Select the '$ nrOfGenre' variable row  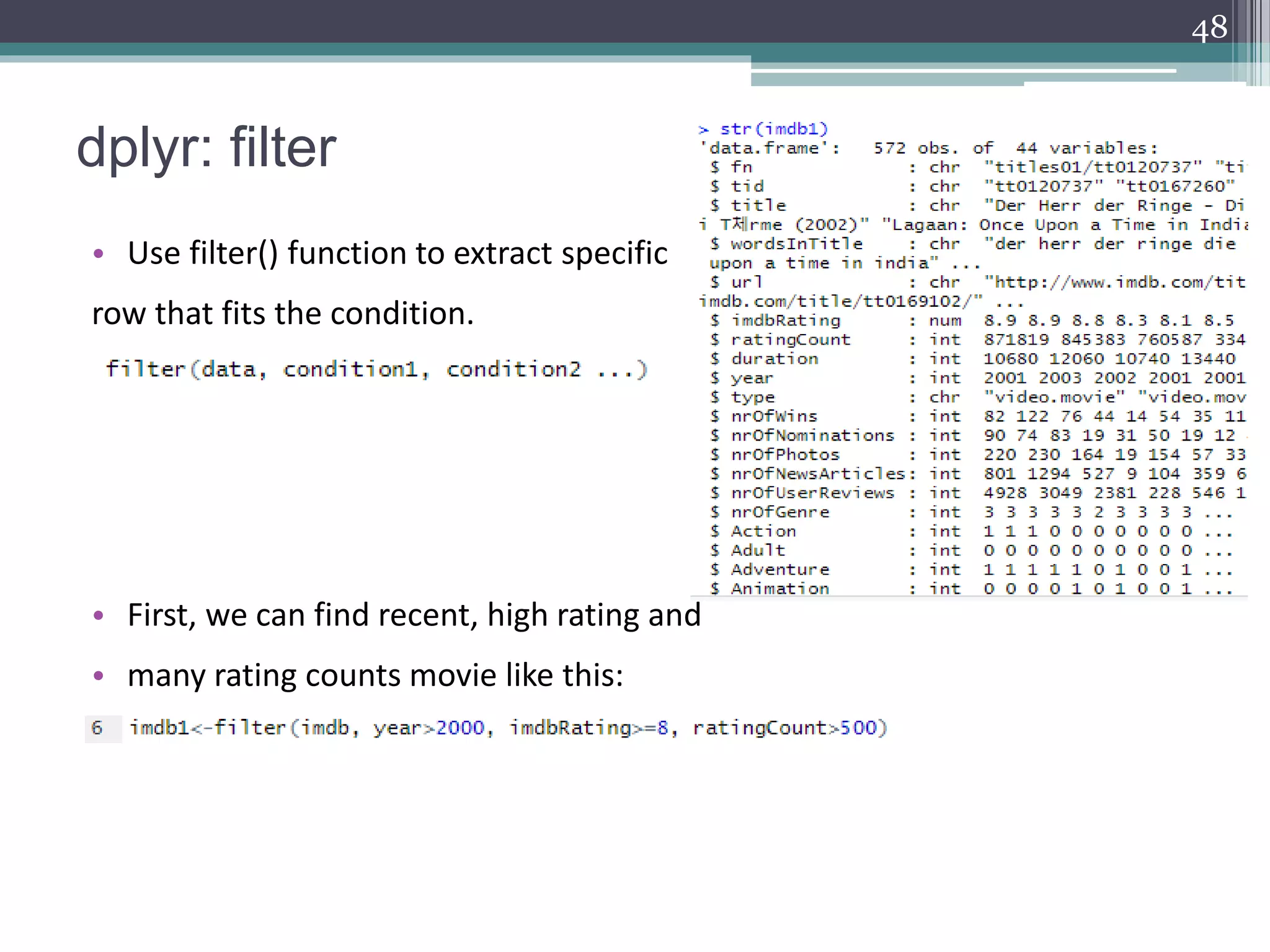(x=971, y=513)
